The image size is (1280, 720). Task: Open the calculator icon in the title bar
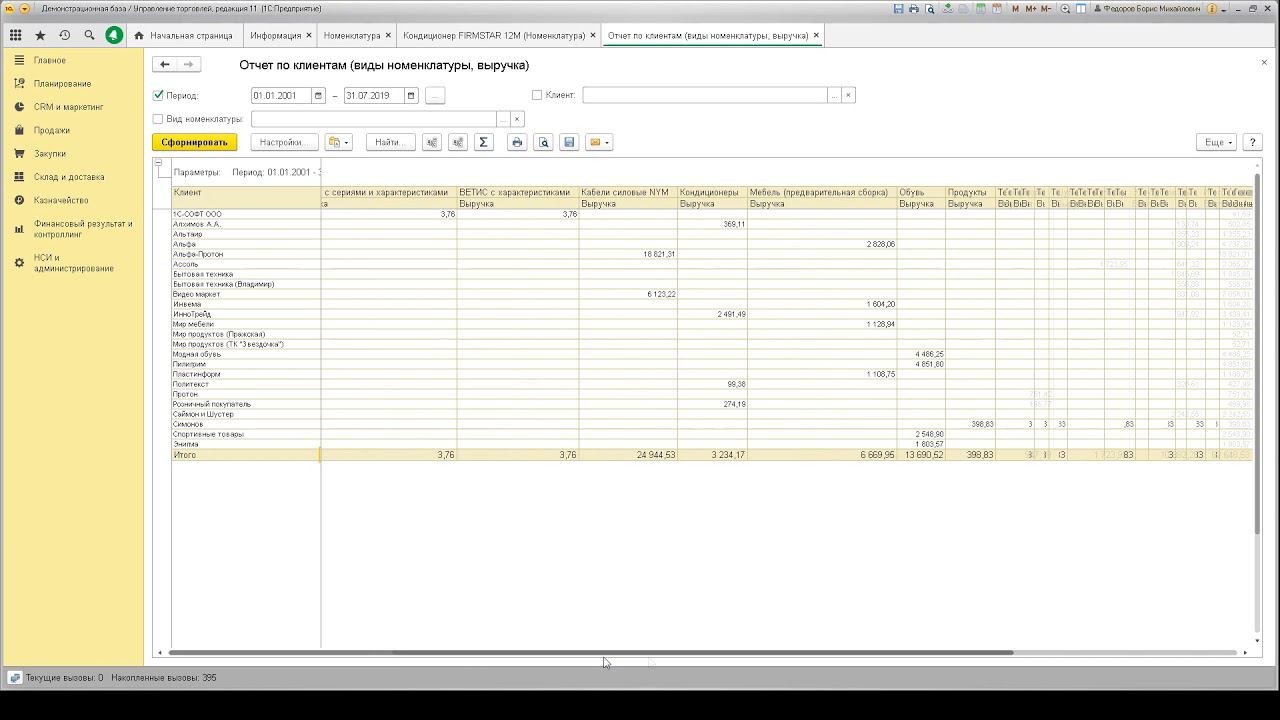(x=982, y=9)
